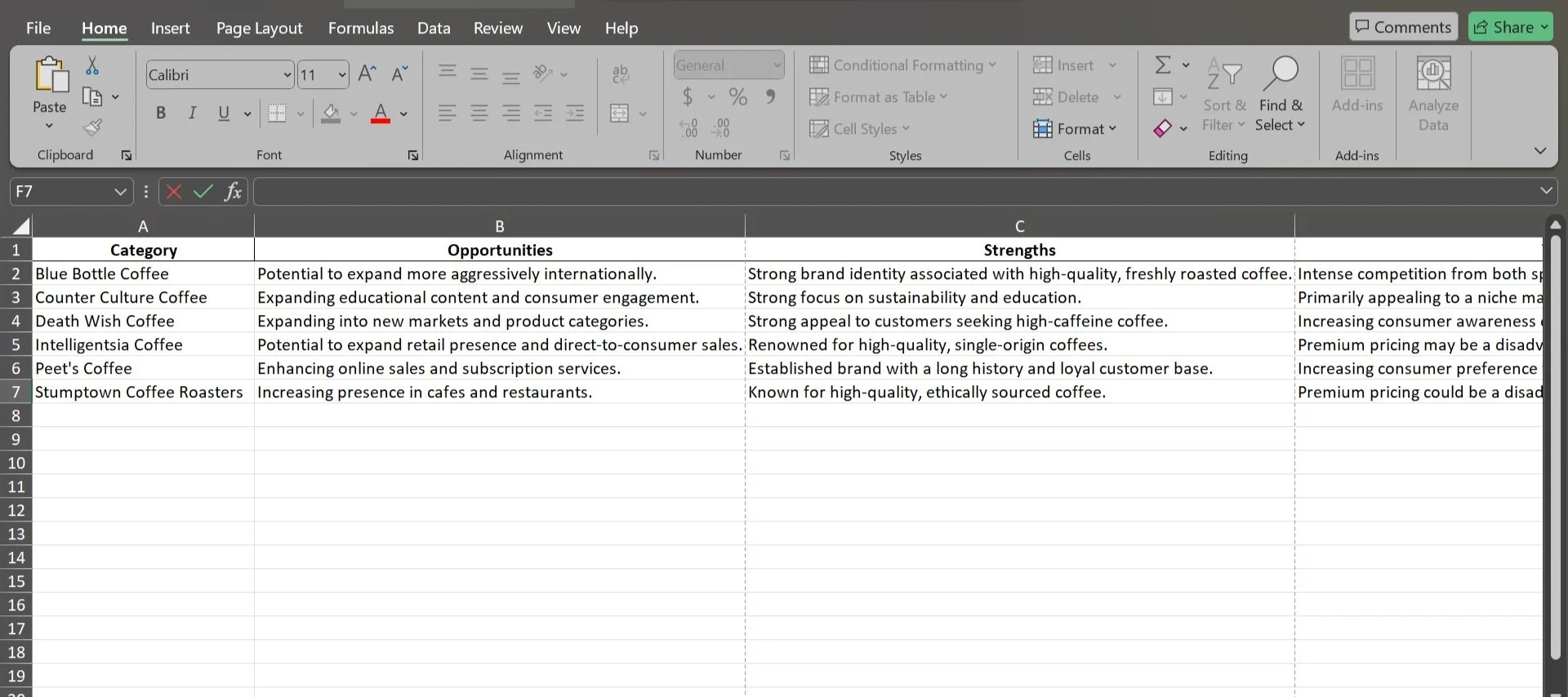Screen dimensions: 1568x697
Task: Set Middle Align for cell content
Action: pyautogui.click(x=479, y=74)
